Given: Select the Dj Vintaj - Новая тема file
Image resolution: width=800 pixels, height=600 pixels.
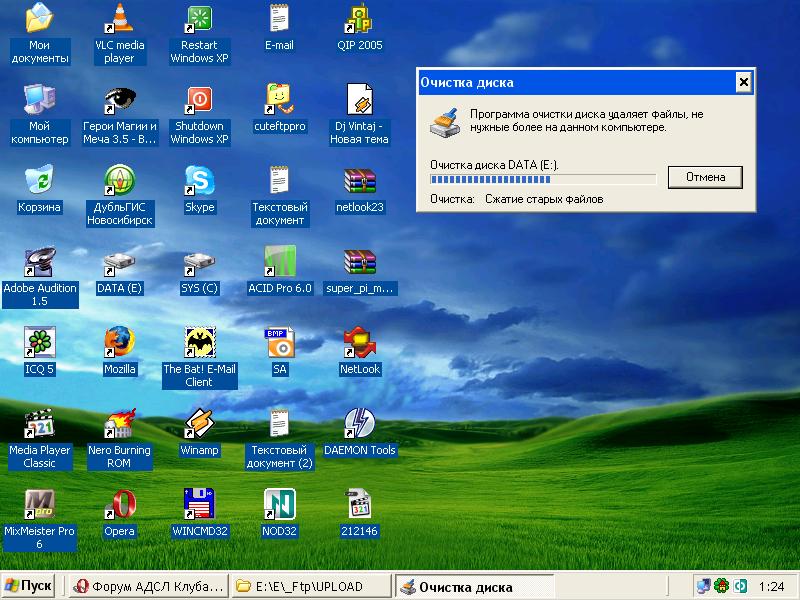Looking at the screenshot, I should tap(360, 99).
